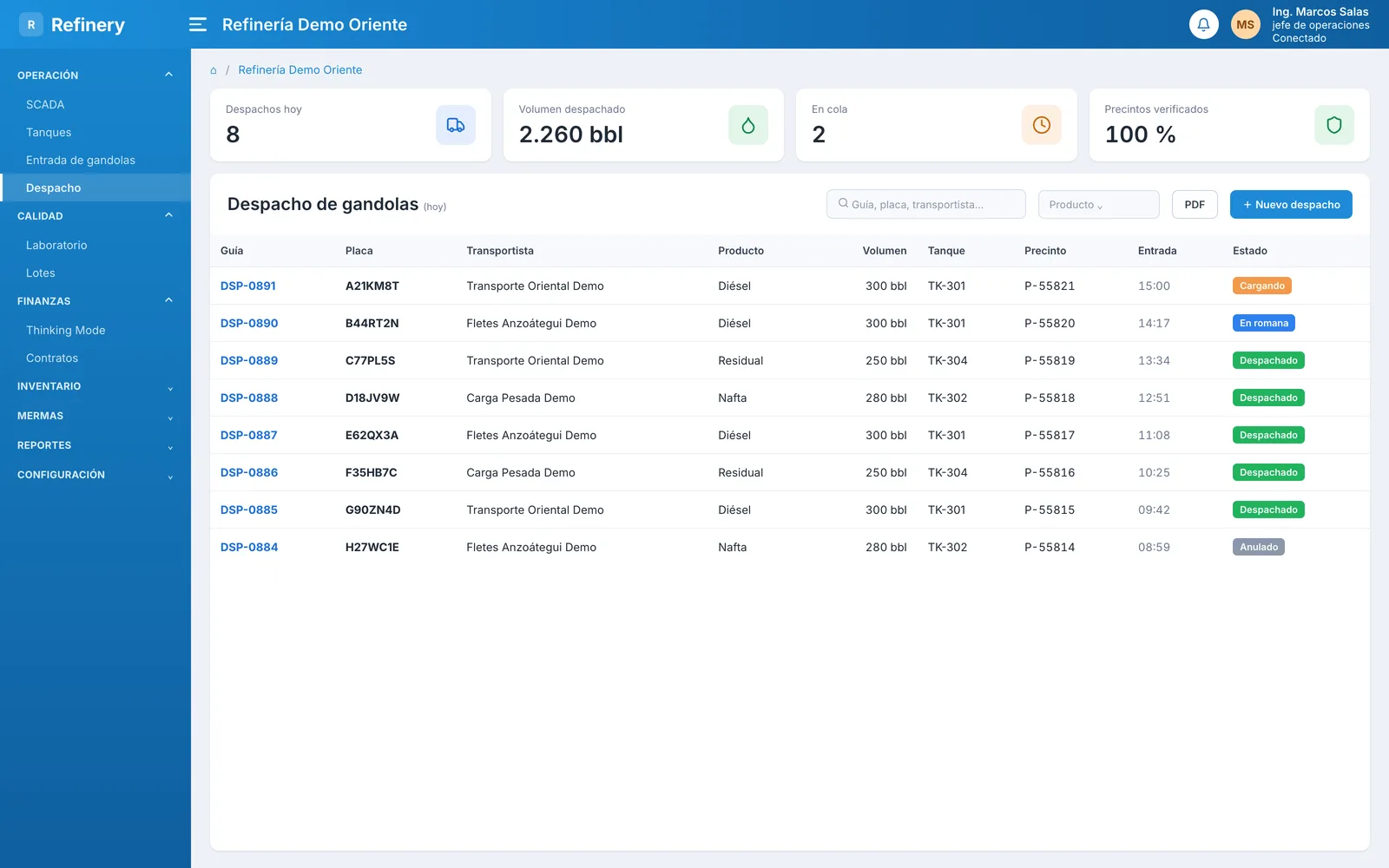Focus the guía, placa search field

926,205
